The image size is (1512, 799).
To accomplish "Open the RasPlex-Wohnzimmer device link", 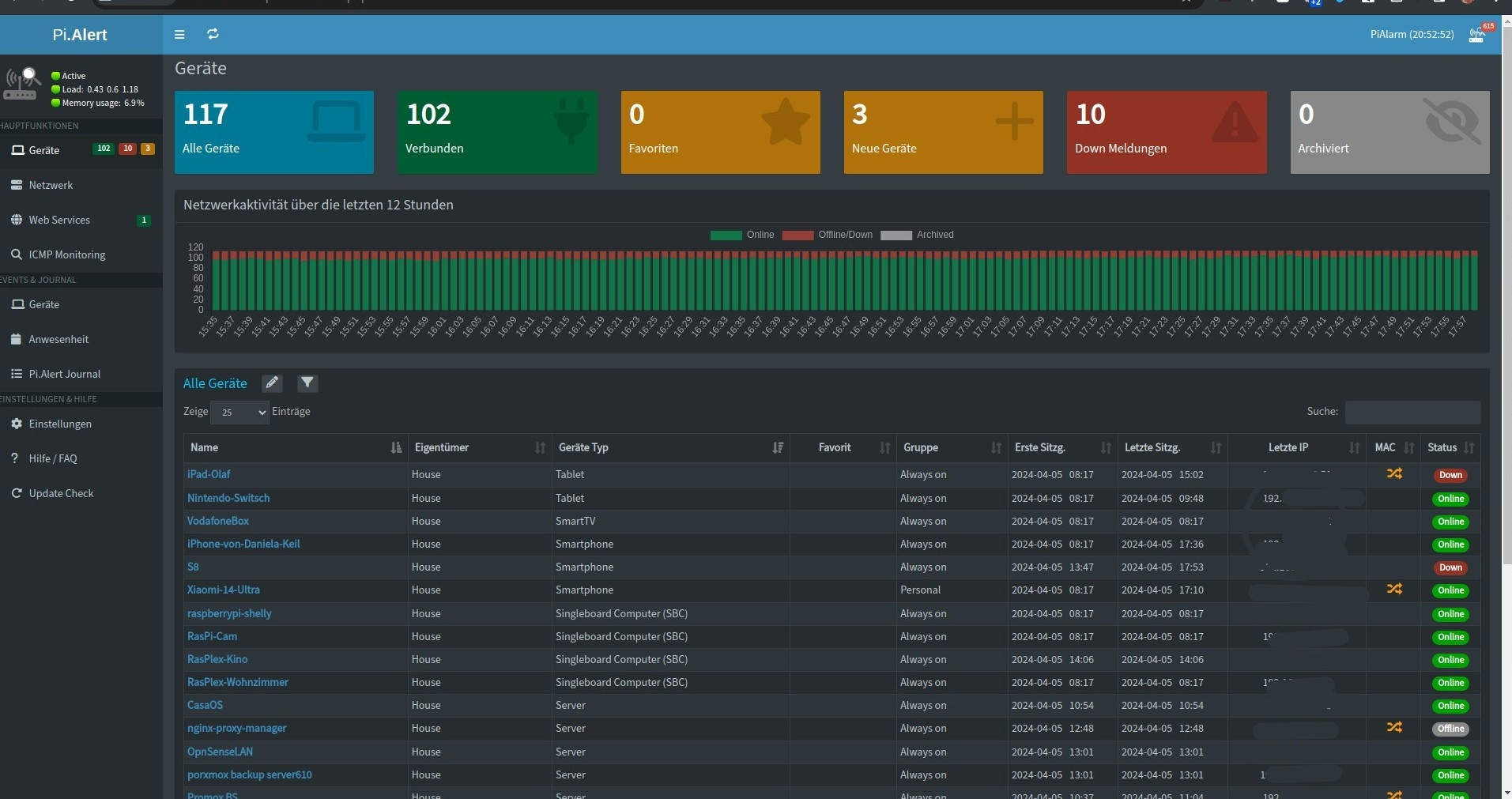I will (x=238, y=682).
